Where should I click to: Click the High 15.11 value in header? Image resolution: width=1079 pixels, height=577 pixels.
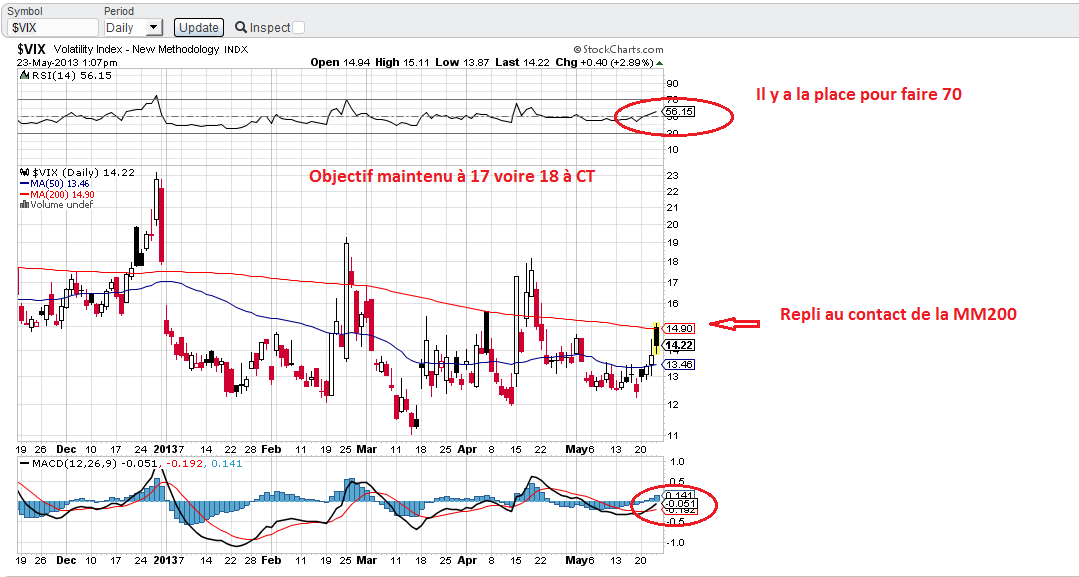[402, 62]
